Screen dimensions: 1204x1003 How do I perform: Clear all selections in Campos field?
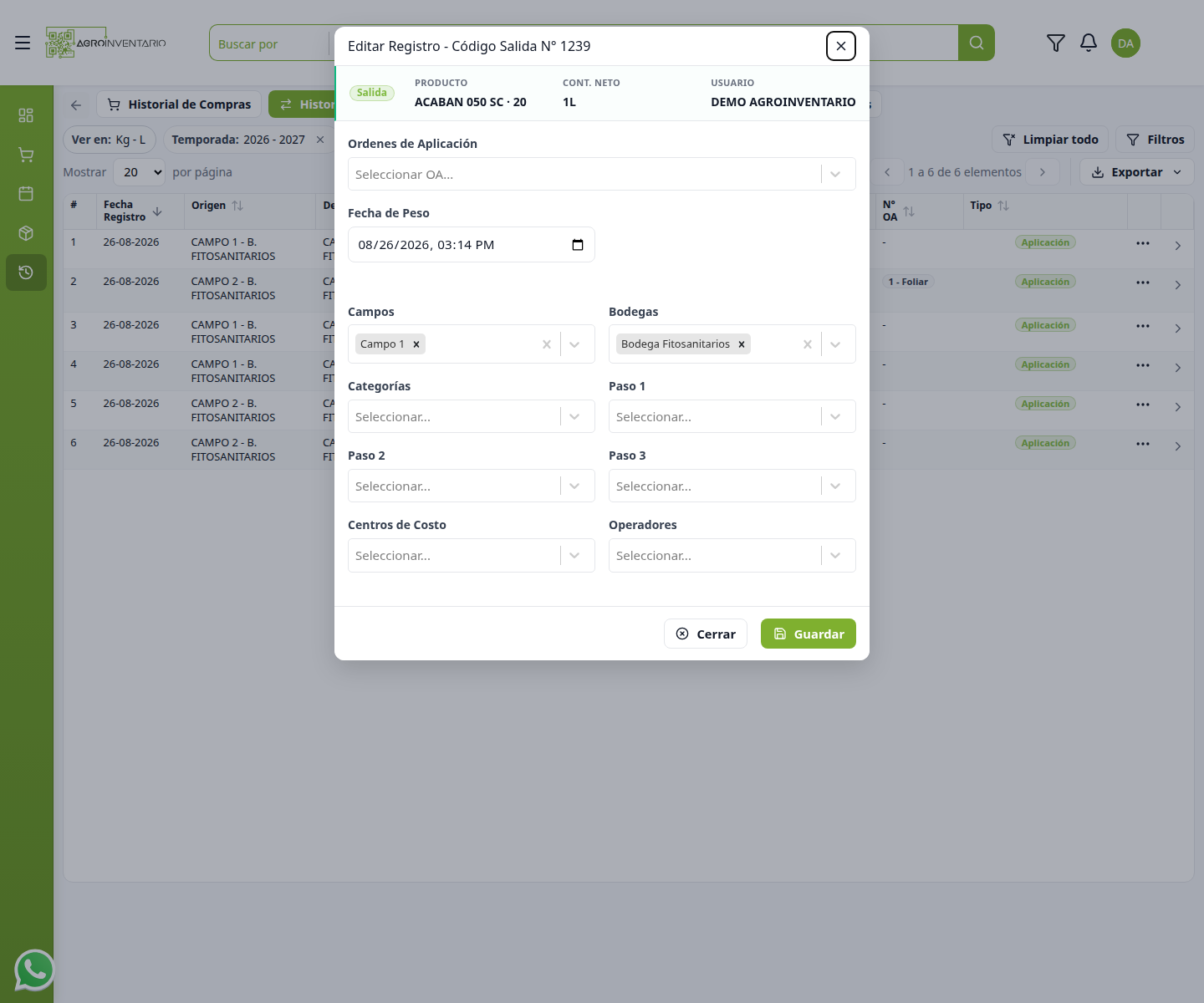coord(547,344)
